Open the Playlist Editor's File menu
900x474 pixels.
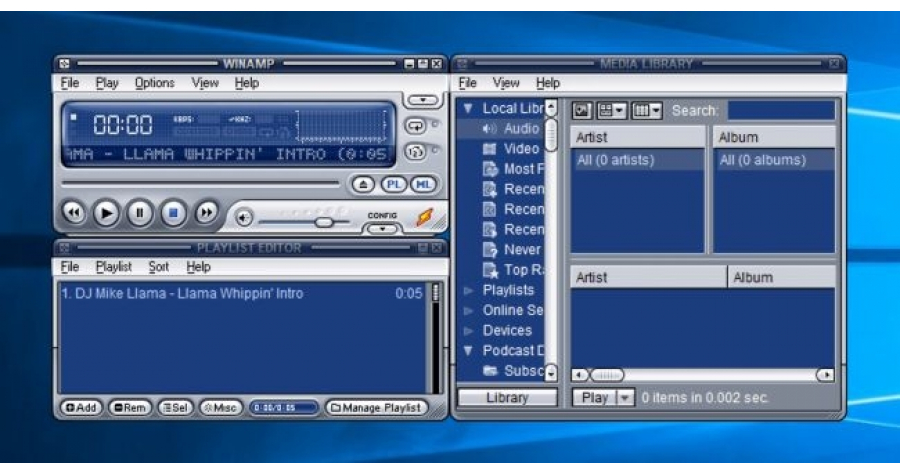pyautogui.click(x=70, y=267)
